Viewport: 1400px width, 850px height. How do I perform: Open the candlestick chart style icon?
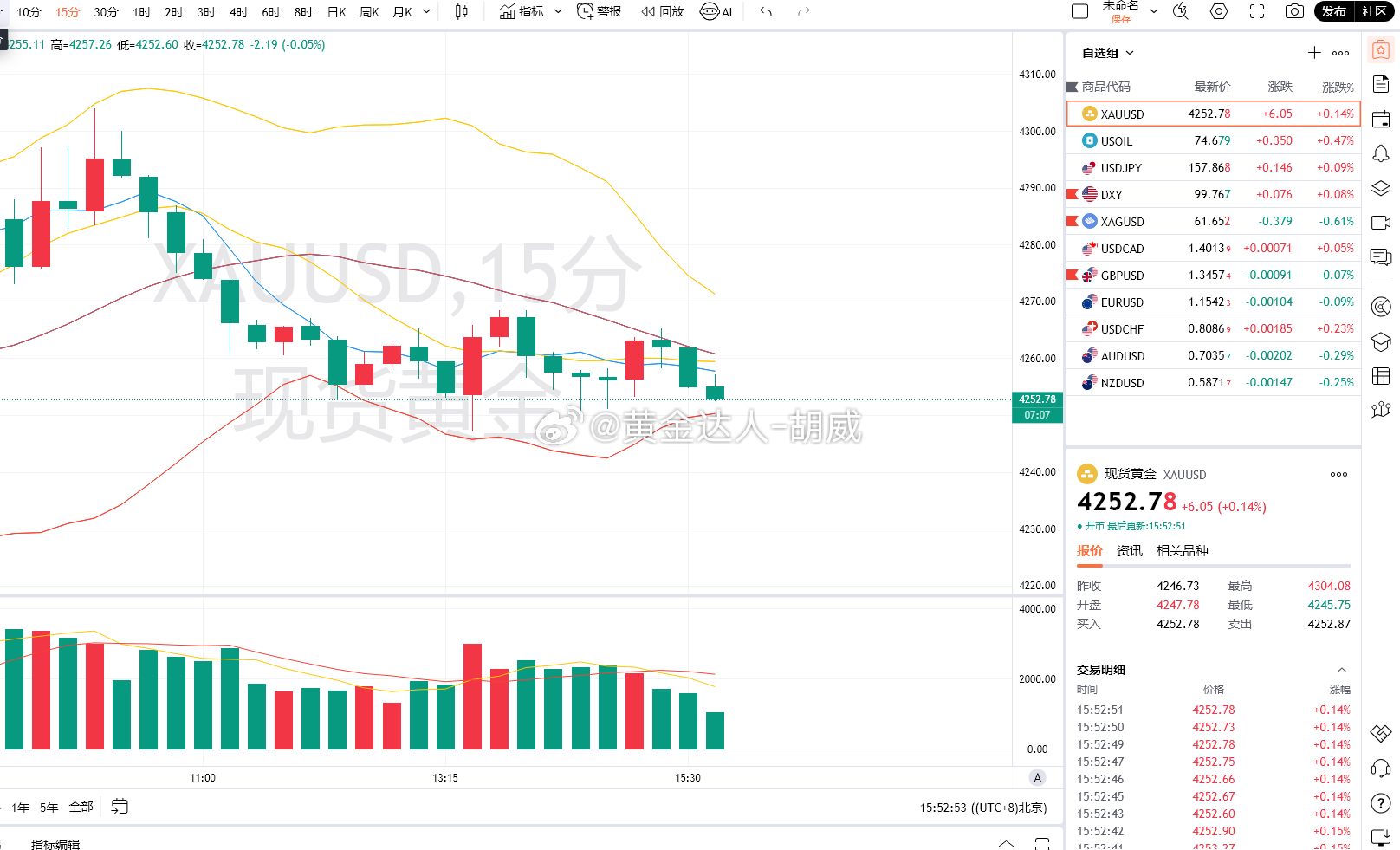point(462,11)
